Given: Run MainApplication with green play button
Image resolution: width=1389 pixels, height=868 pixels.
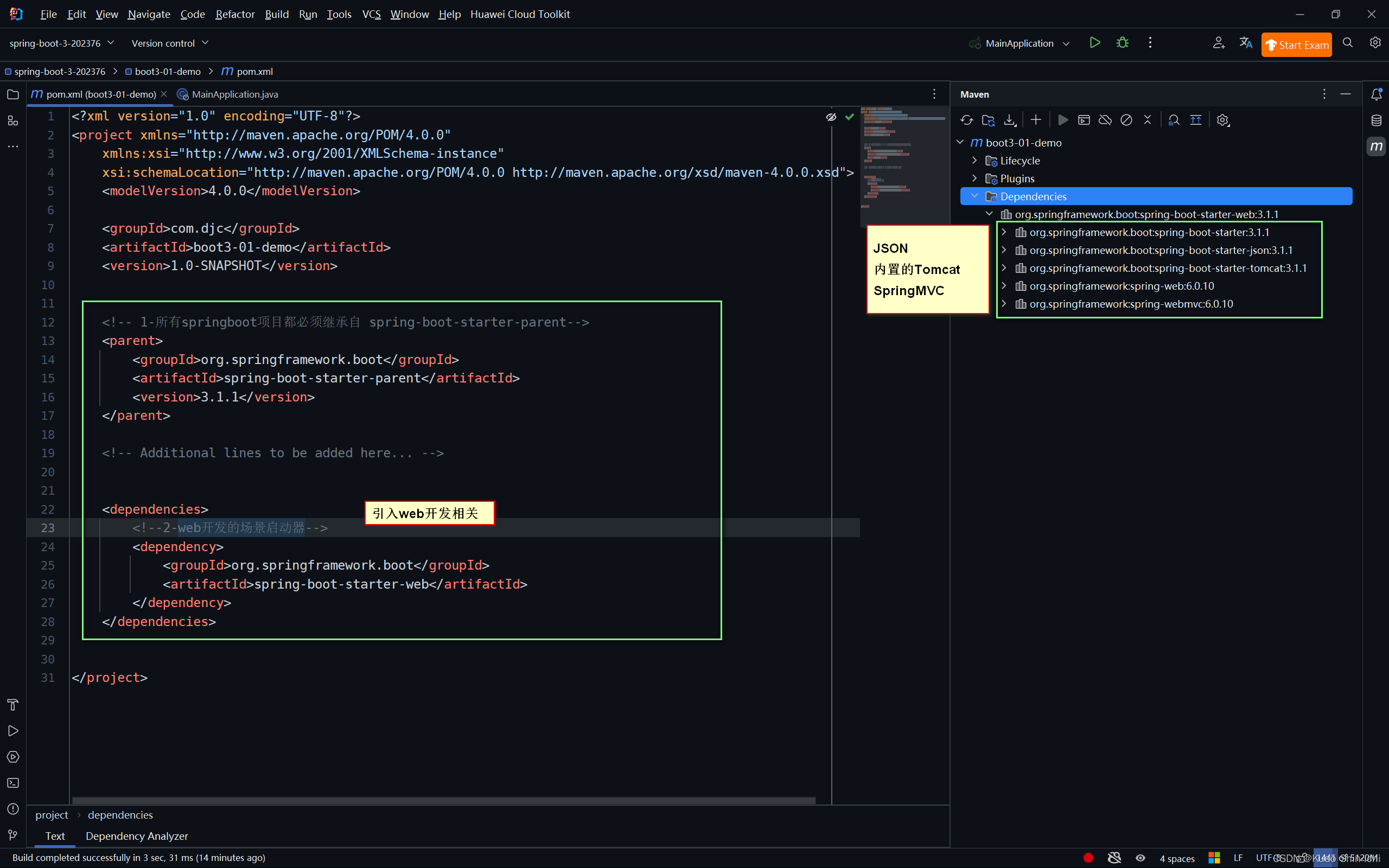Looking at the screenshot, I should pos(1094,43).
